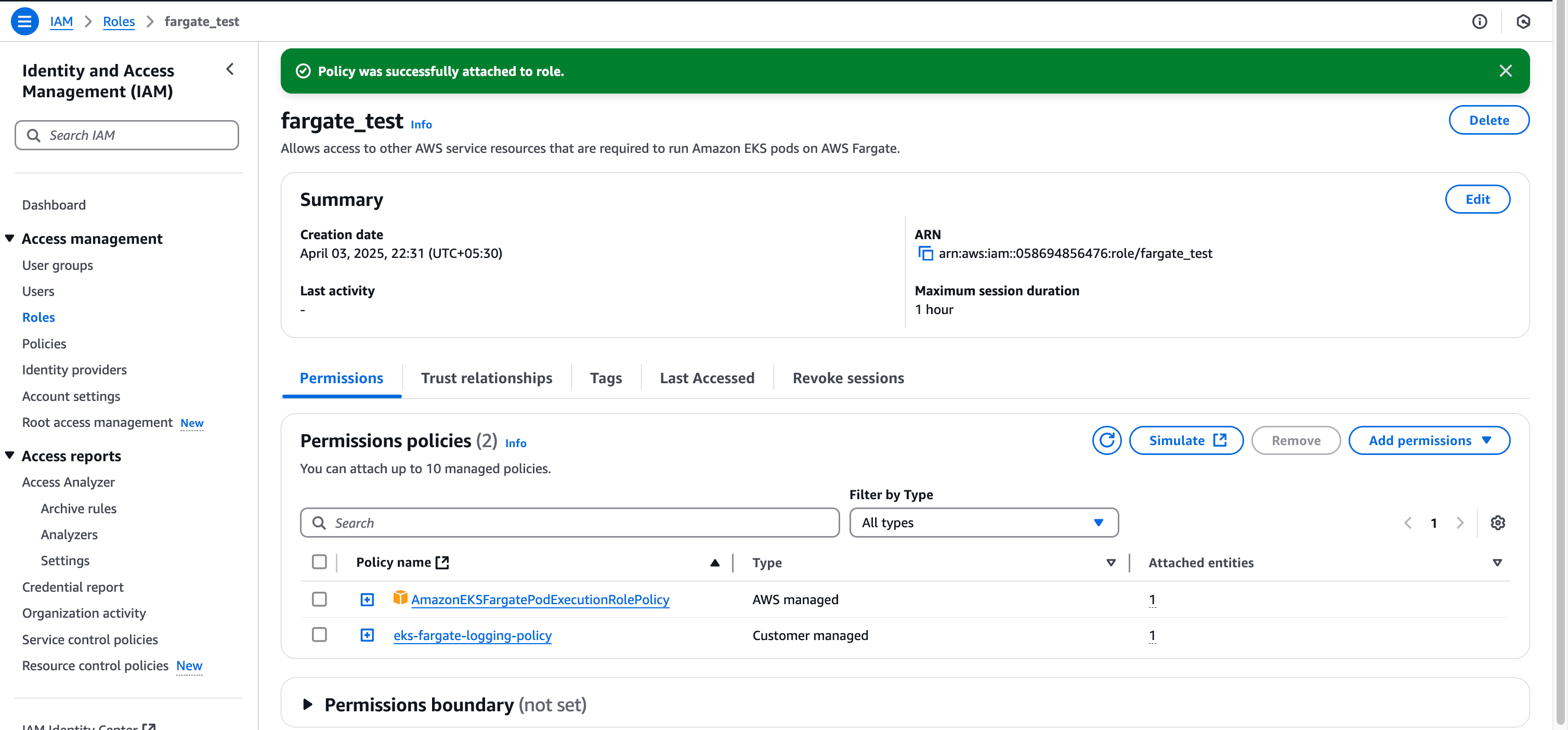Screen dimensions: 1568x730
Task: Open the Last Accessed tab
Action: tap(707, 378)
